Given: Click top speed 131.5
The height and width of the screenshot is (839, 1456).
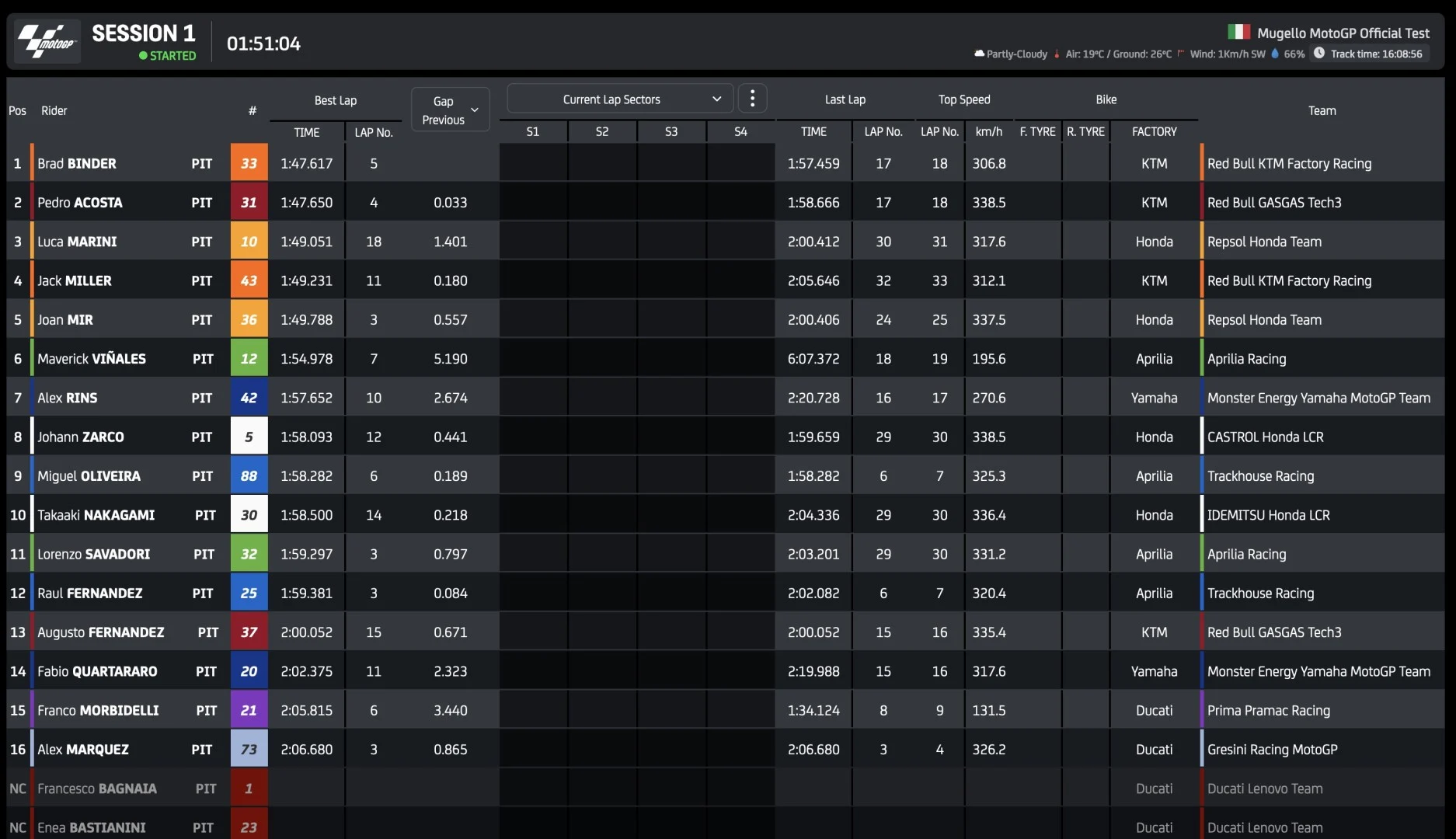Looking at the screenshot, I should coord(989,710).
